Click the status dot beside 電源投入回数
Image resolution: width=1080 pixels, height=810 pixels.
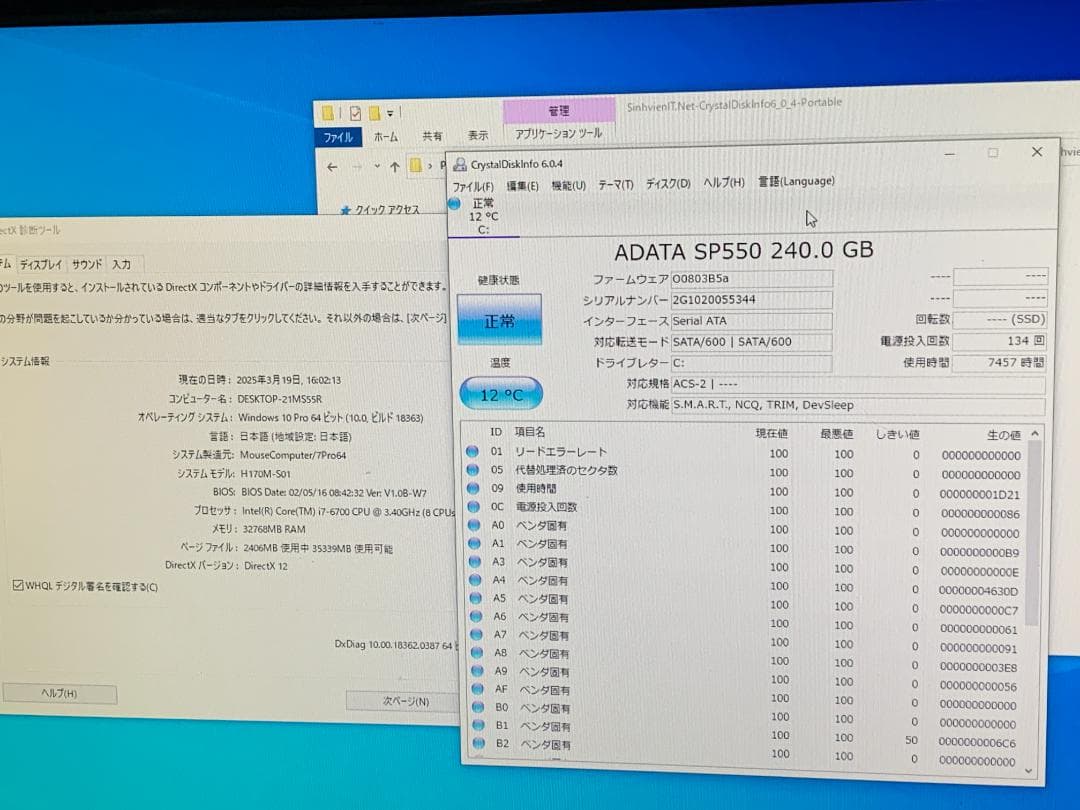point(471,507)
